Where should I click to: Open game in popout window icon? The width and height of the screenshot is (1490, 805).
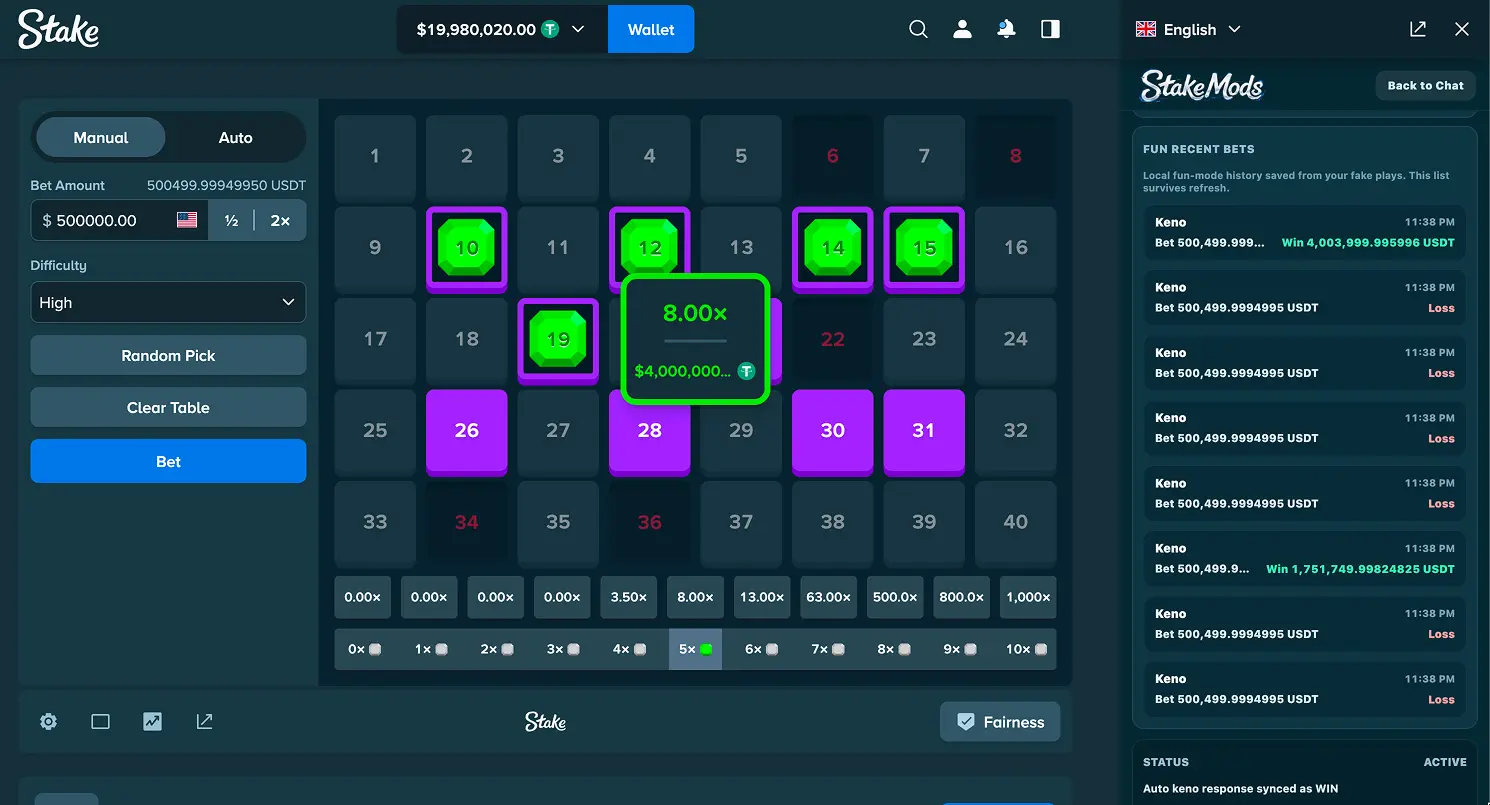(x=204, y=721)
